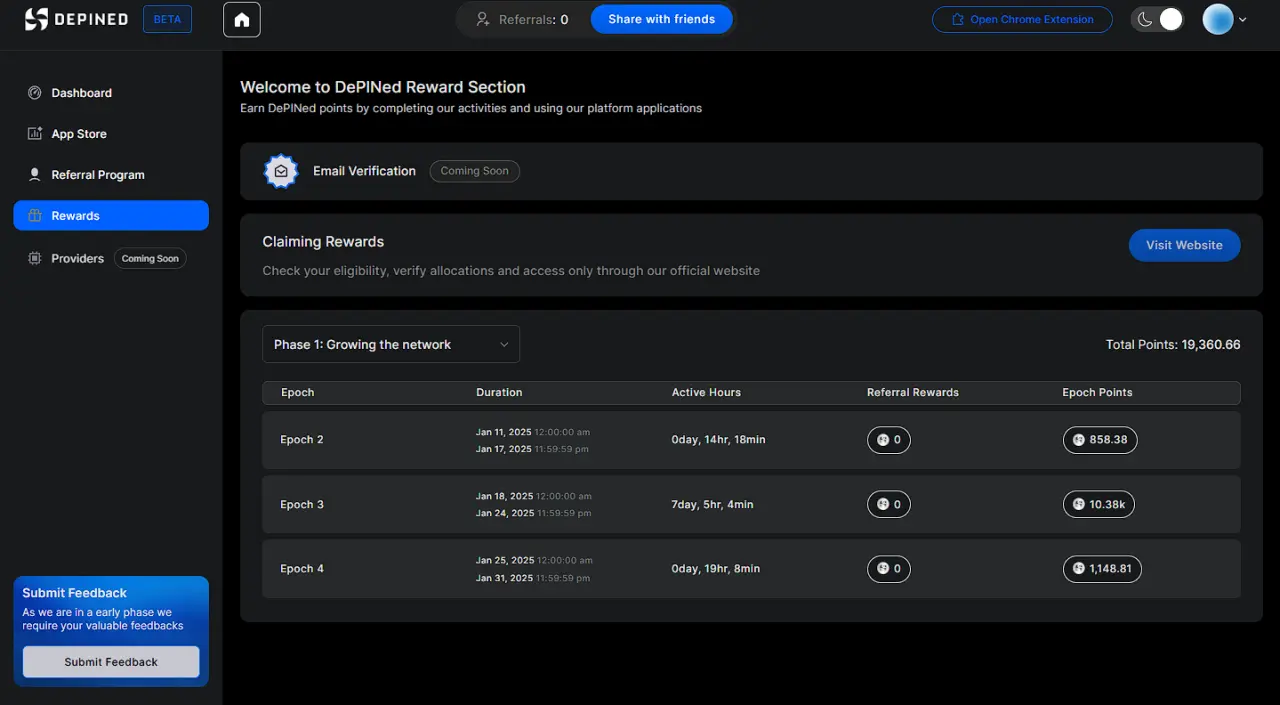This screenshot has width=1280, height=705.
Task: Click the Epoch 4 row label
Action: click(x=302, y=568)
